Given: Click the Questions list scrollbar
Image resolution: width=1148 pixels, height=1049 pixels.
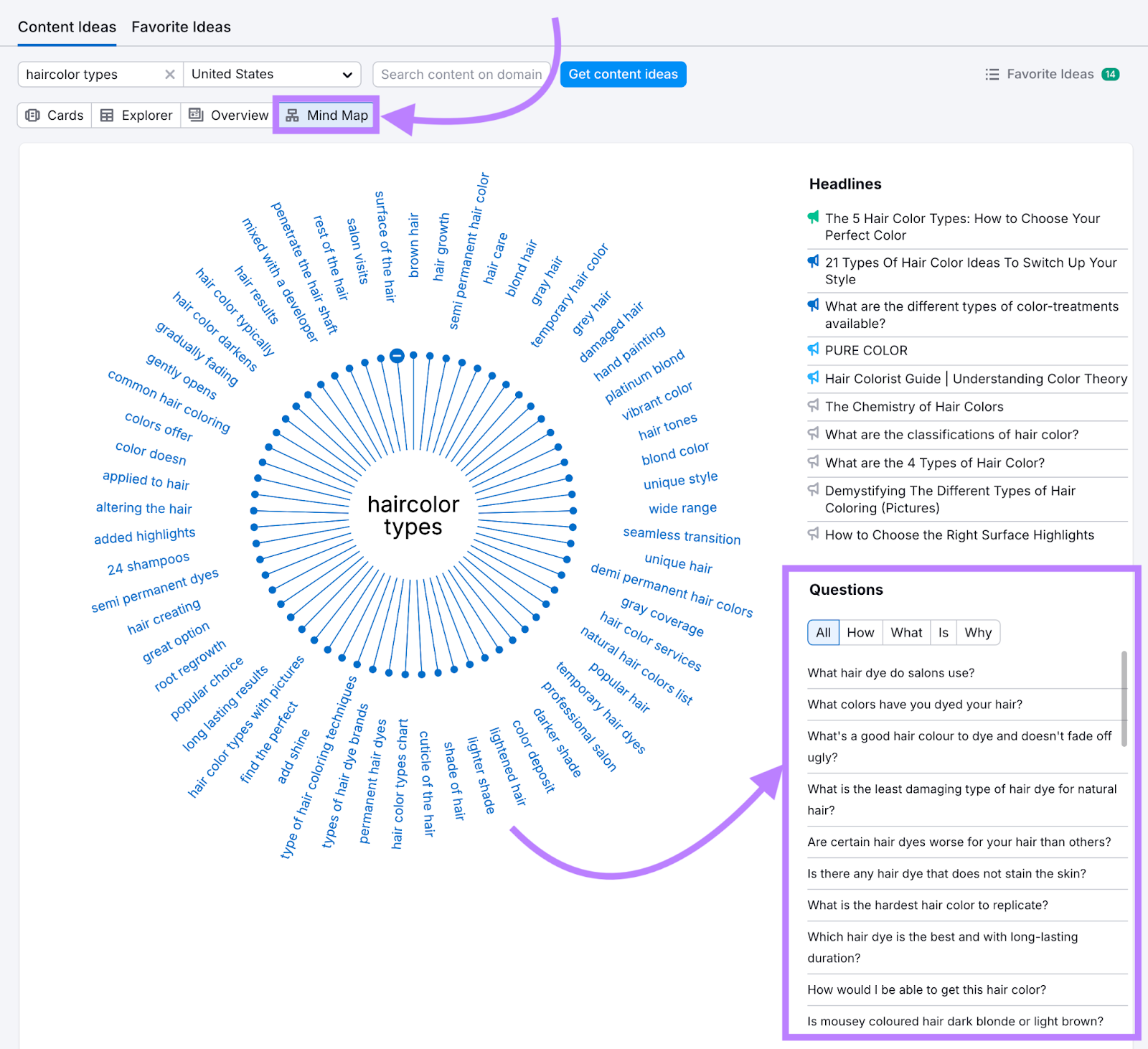Looking at the screenshot, I should [x=1124, y=698].
